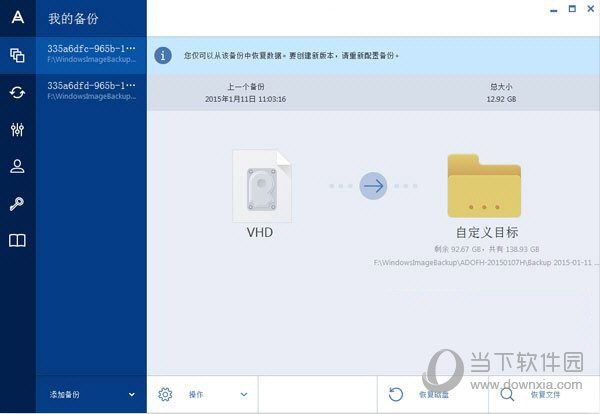Open the Sync section icon
The height and width of the screenshot is (414, 600).
[x=17, y=92]
